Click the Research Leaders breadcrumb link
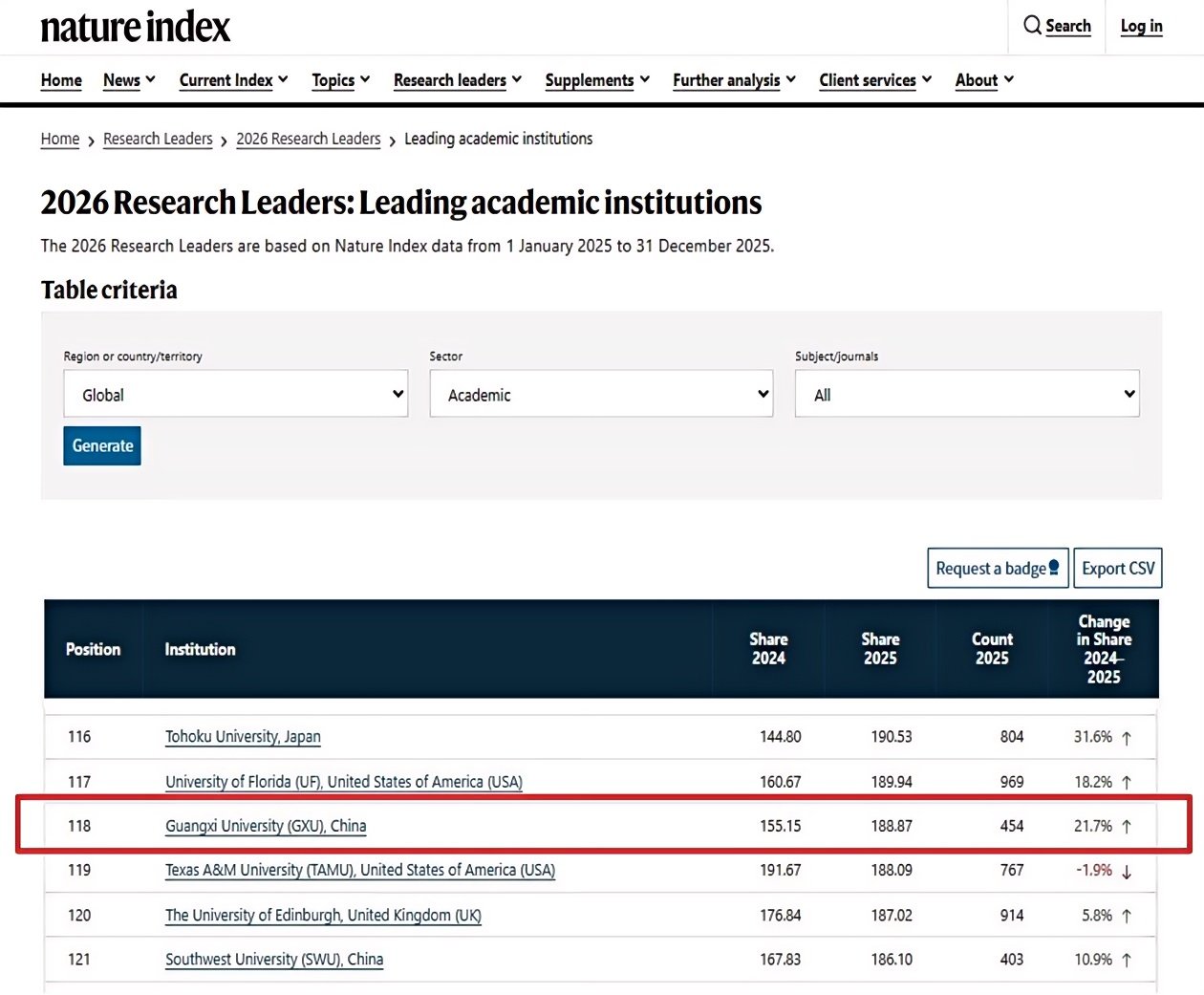Screen dimensions: 1204x995 click(158, 139)
